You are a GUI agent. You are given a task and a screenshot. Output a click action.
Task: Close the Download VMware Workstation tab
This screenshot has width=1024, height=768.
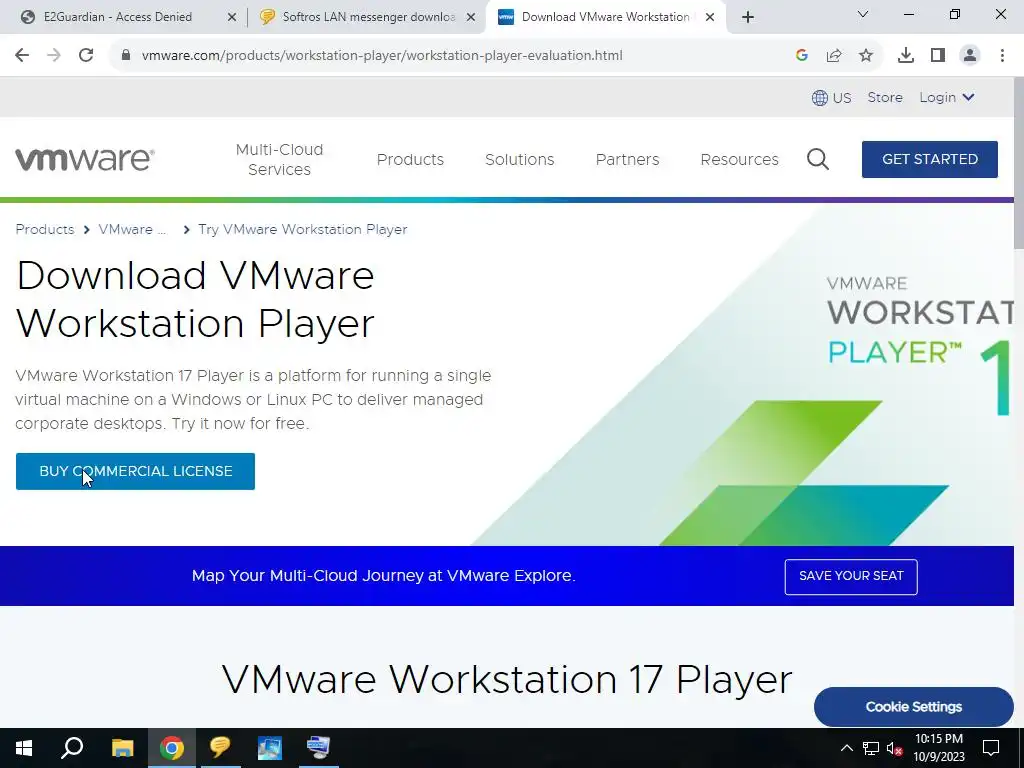[x=710, y=18]
